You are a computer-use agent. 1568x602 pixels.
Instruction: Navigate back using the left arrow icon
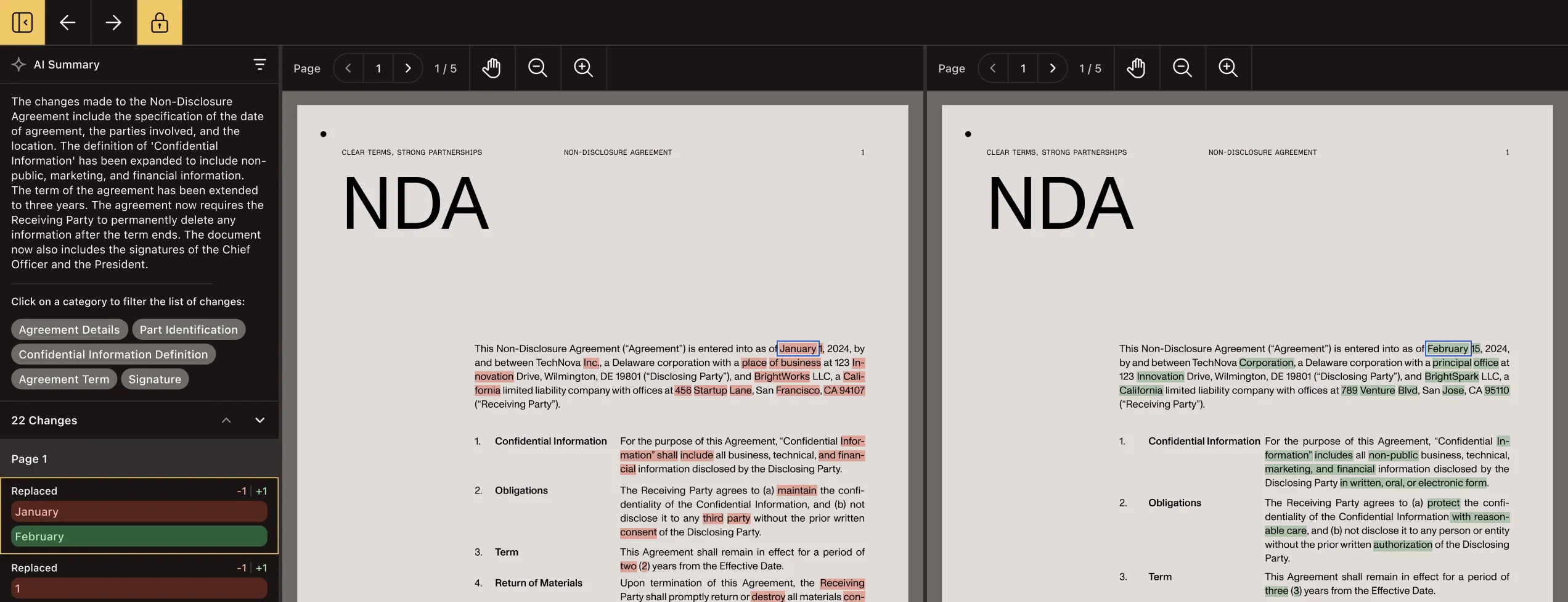tap(68, 22)
